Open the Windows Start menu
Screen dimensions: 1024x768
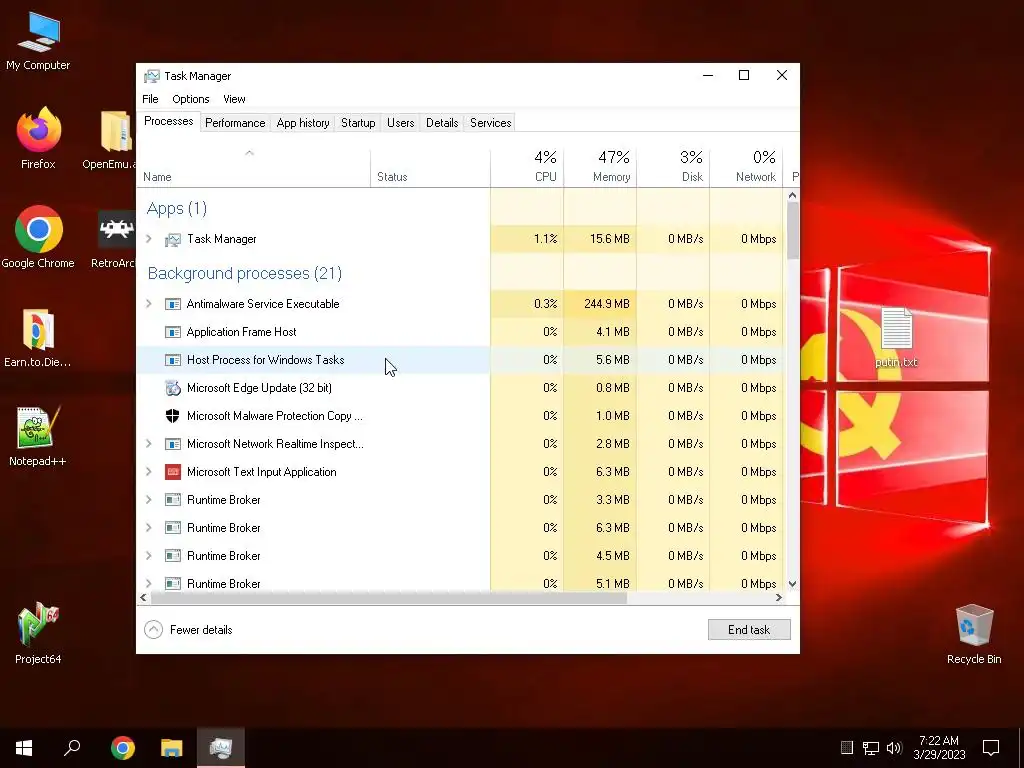[24, 748]
